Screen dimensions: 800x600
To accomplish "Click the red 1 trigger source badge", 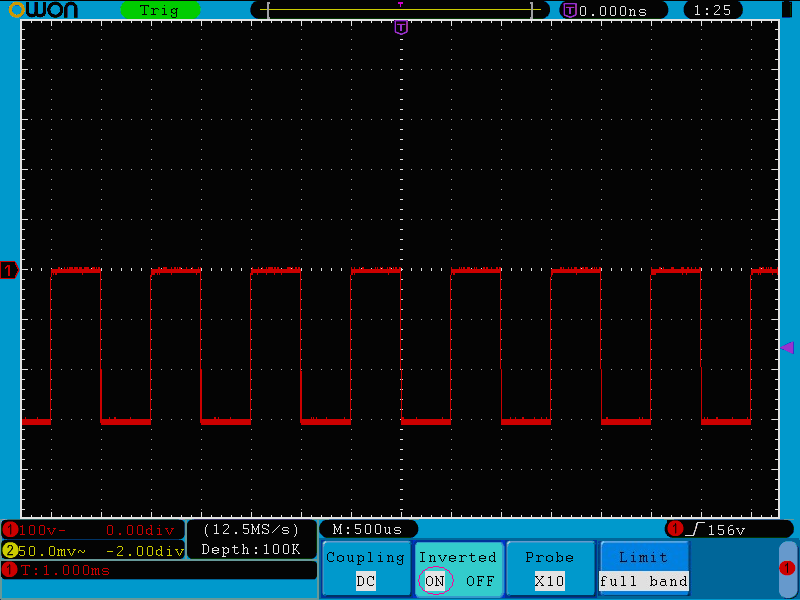I will tap(676, 529).
